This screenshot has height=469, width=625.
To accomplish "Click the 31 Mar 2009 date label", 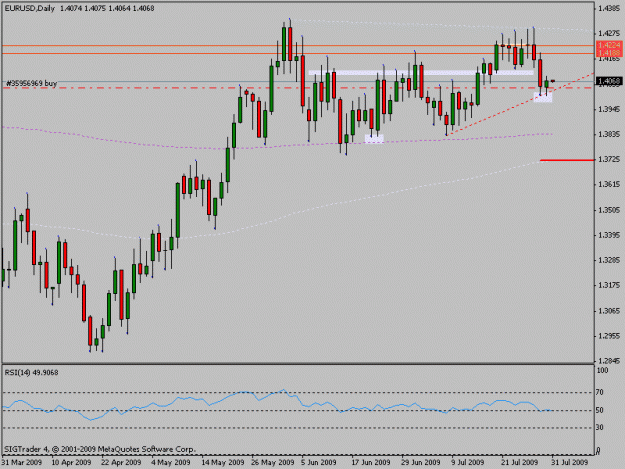I will click(22, 463).
